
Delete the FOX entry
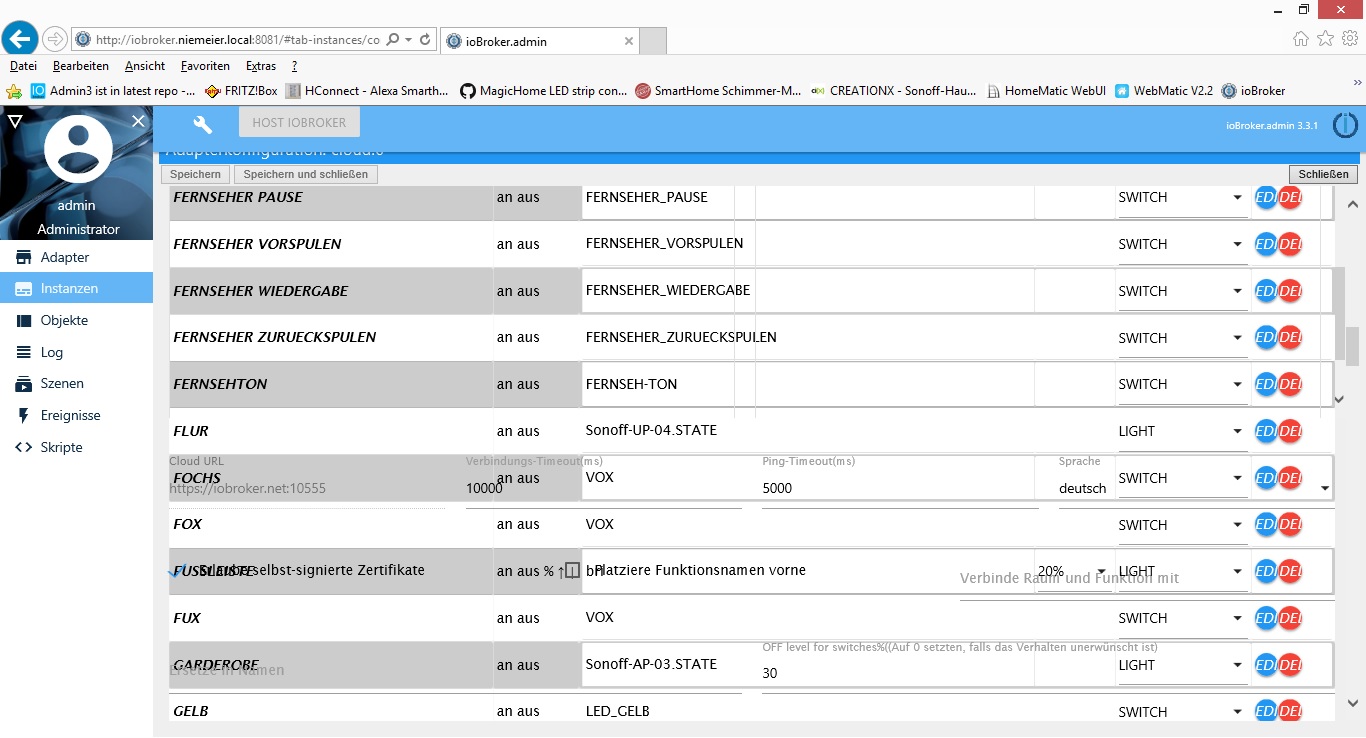[1290, 525]
